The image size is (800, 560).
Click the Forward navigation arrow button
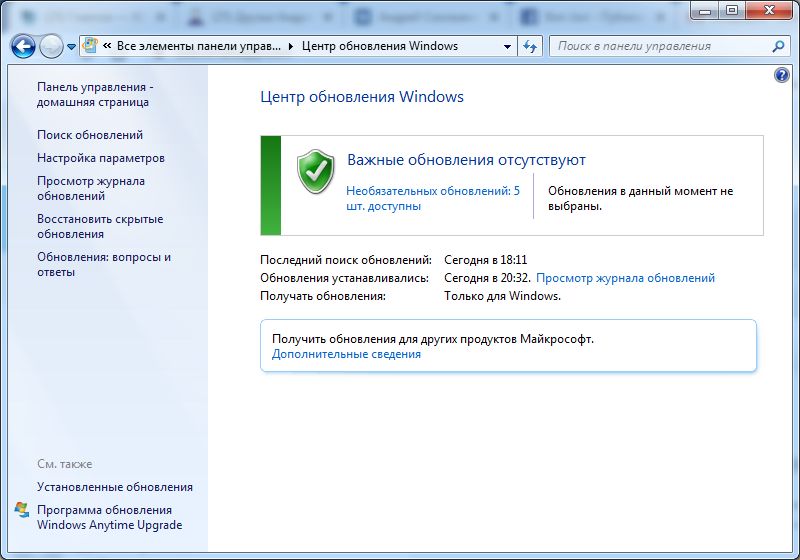pos(51,47)
